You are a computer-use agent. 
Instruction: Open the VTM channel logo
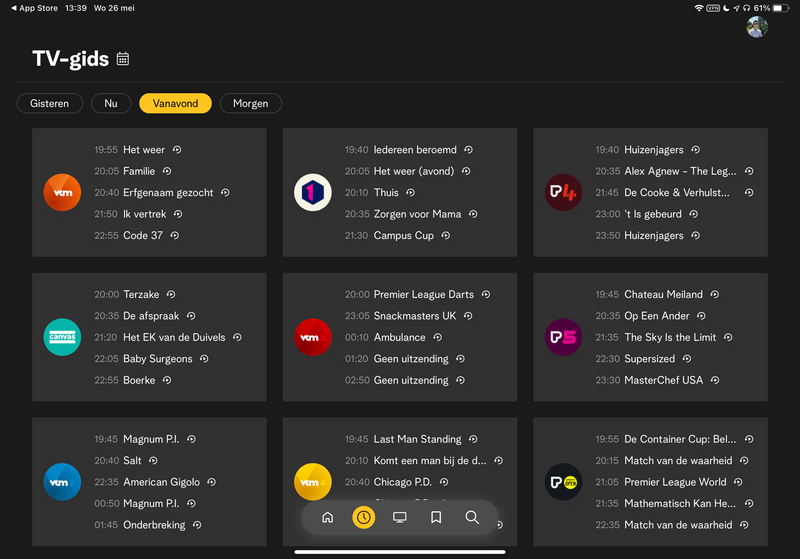click(62, 192)
